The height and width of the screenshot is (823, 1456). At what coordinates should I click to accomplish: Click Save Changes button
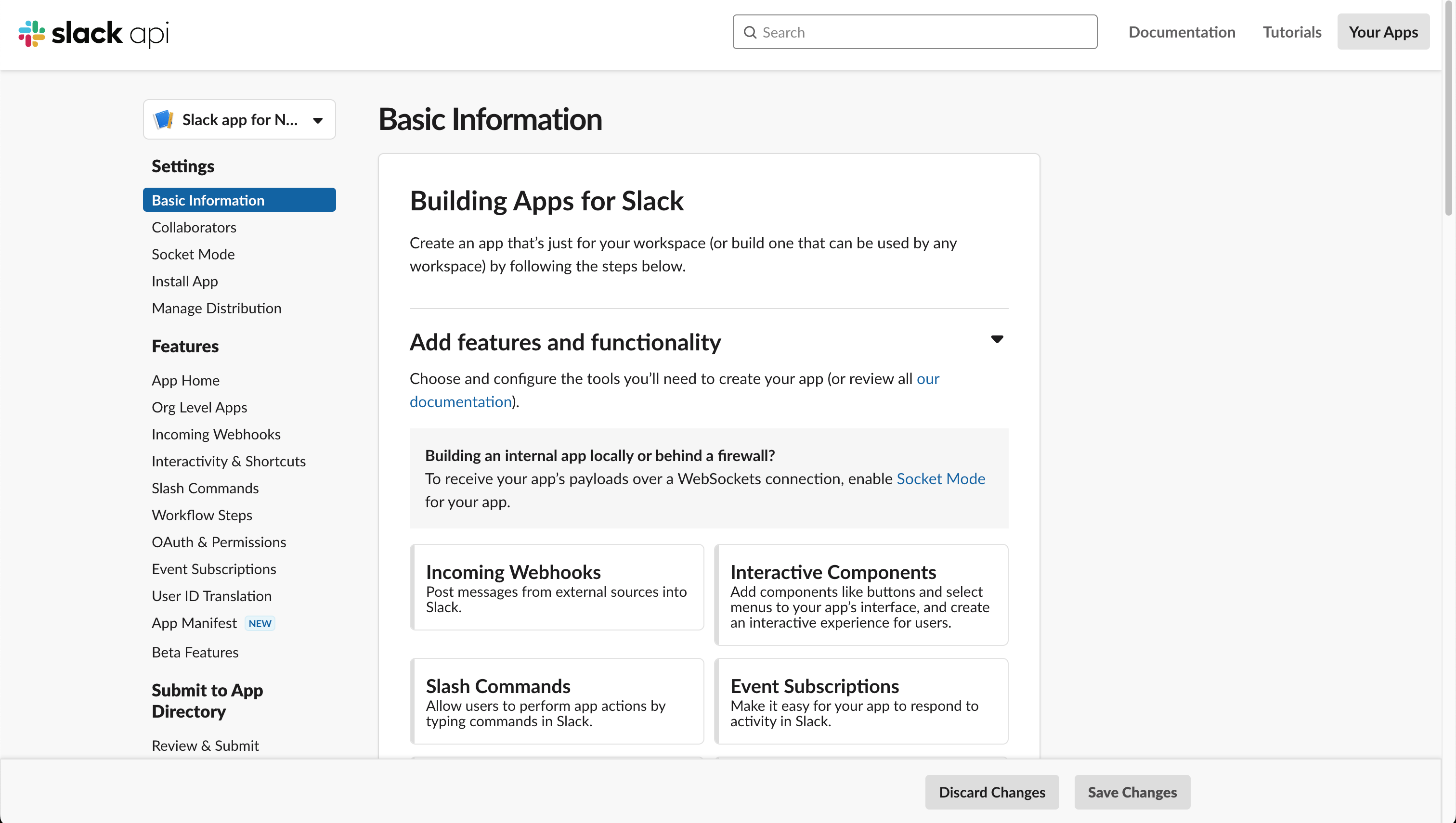tap(1131, 791)
